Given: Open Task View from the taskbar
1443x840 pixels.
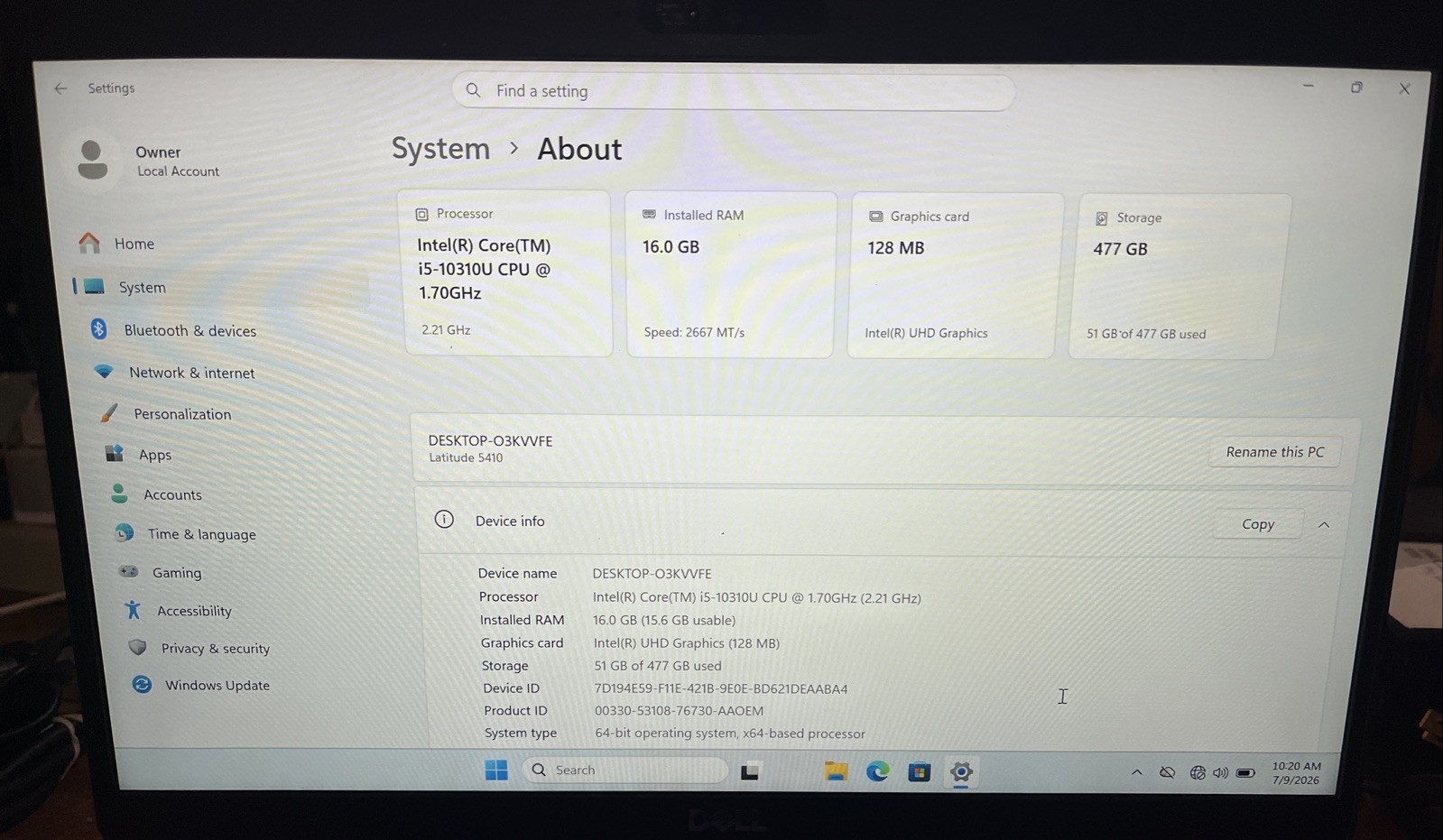Looking at the screenshot, I should 750,771.
